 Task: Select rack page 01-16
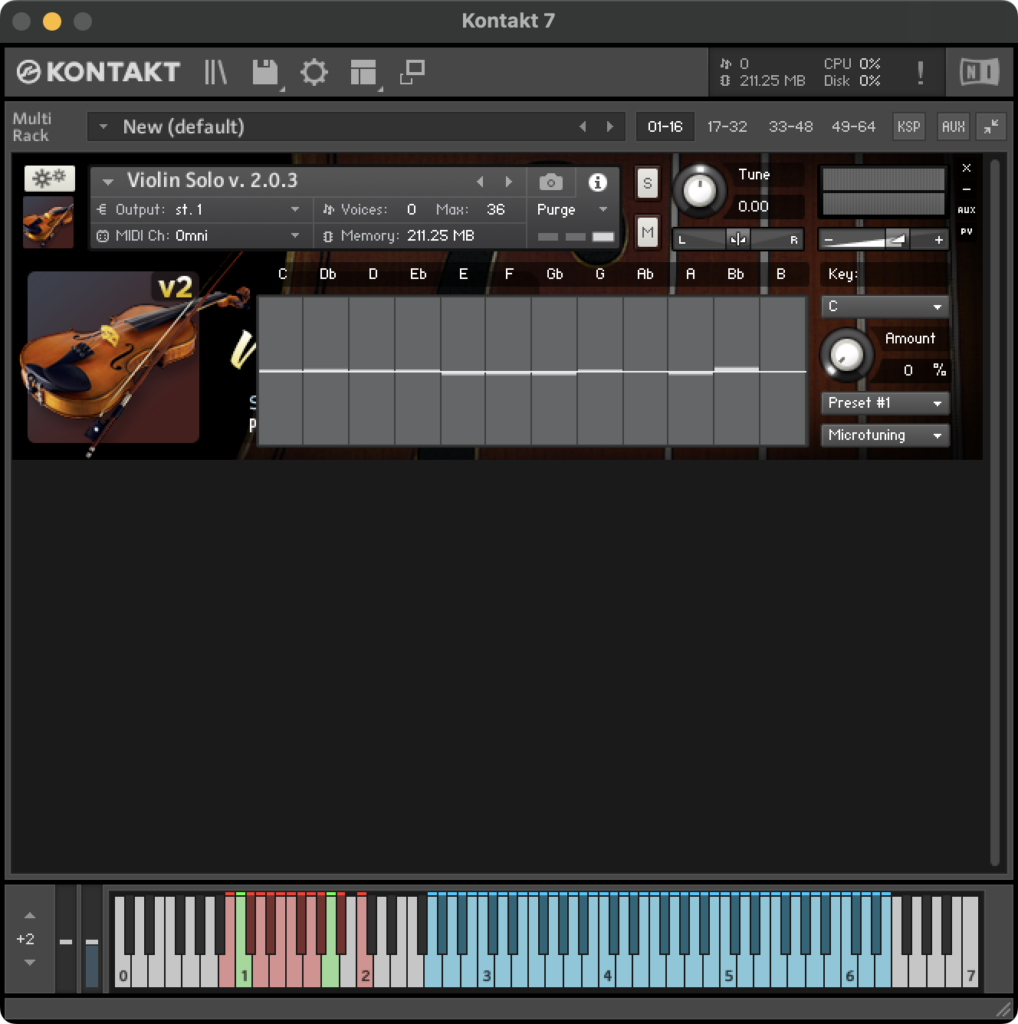[665, 127]
